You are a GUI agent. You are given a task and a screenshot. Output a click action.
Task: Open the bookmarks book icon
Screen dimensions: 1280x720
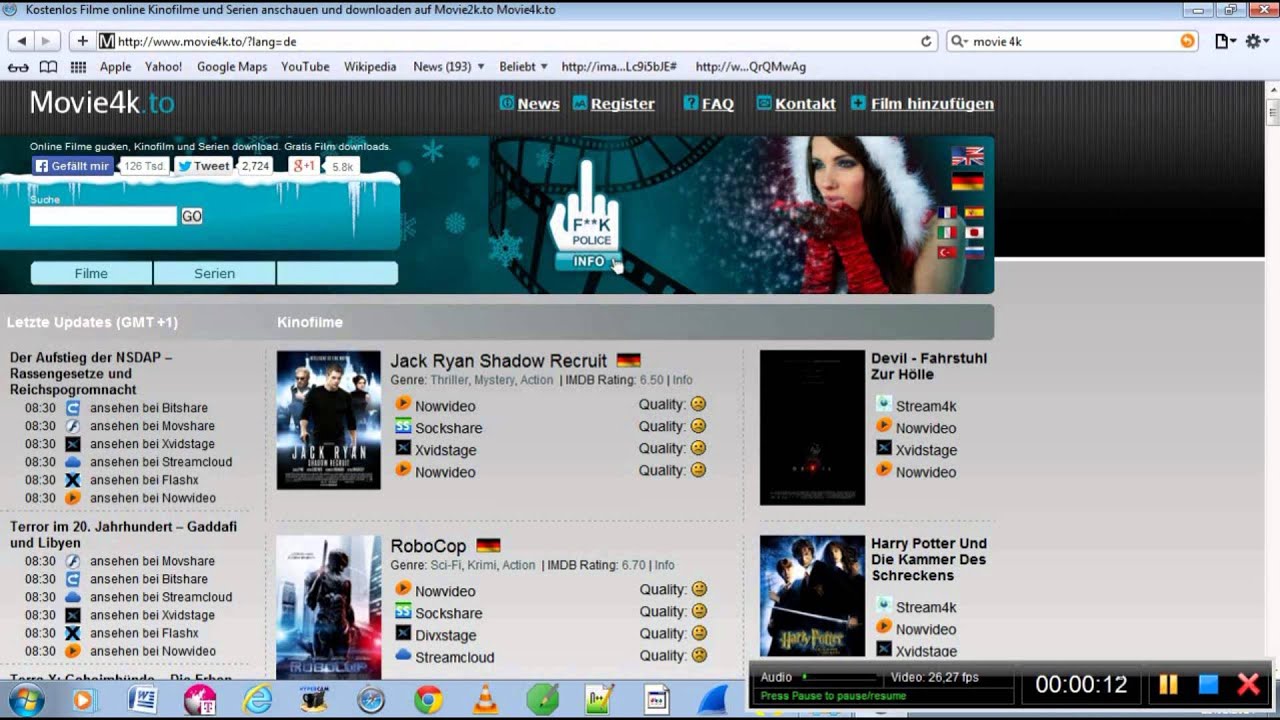point(48,67)
